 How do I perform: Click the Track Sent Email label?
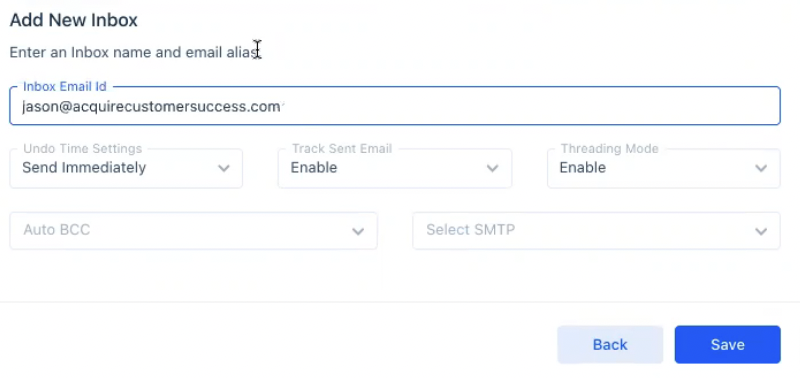342,149
